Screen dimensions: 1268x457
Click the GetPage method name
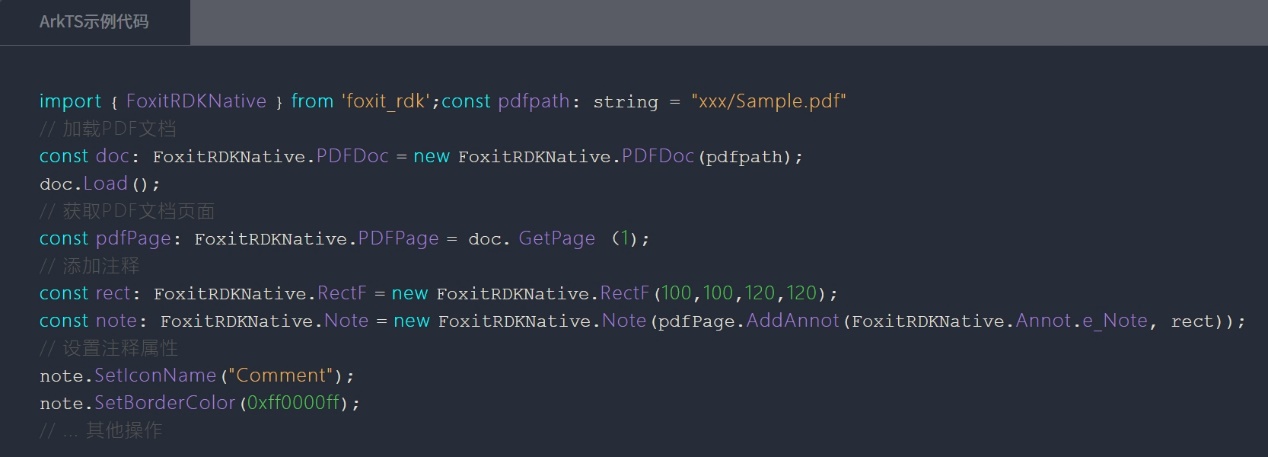click(557, 239)
